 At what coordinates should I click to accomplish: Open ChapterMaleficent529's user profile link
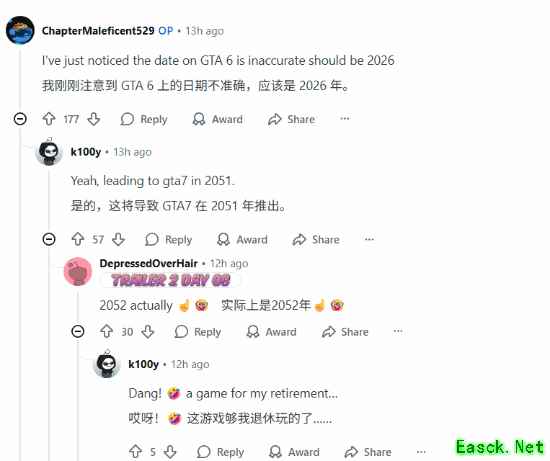tap(98, 31)
